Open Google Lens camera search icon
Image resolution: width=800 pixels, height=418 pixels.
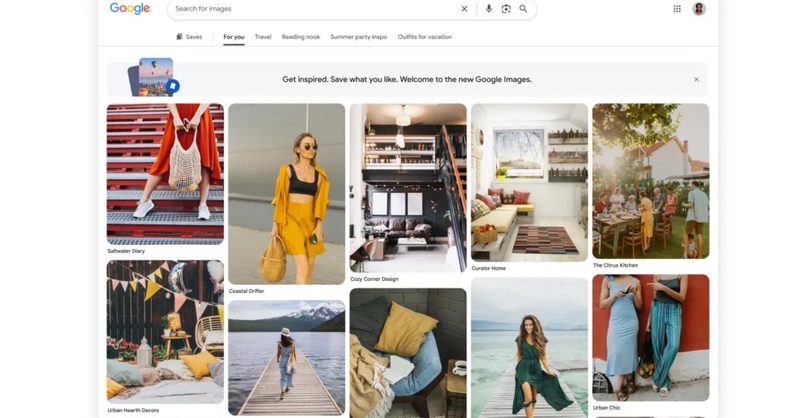click(506, 9)
